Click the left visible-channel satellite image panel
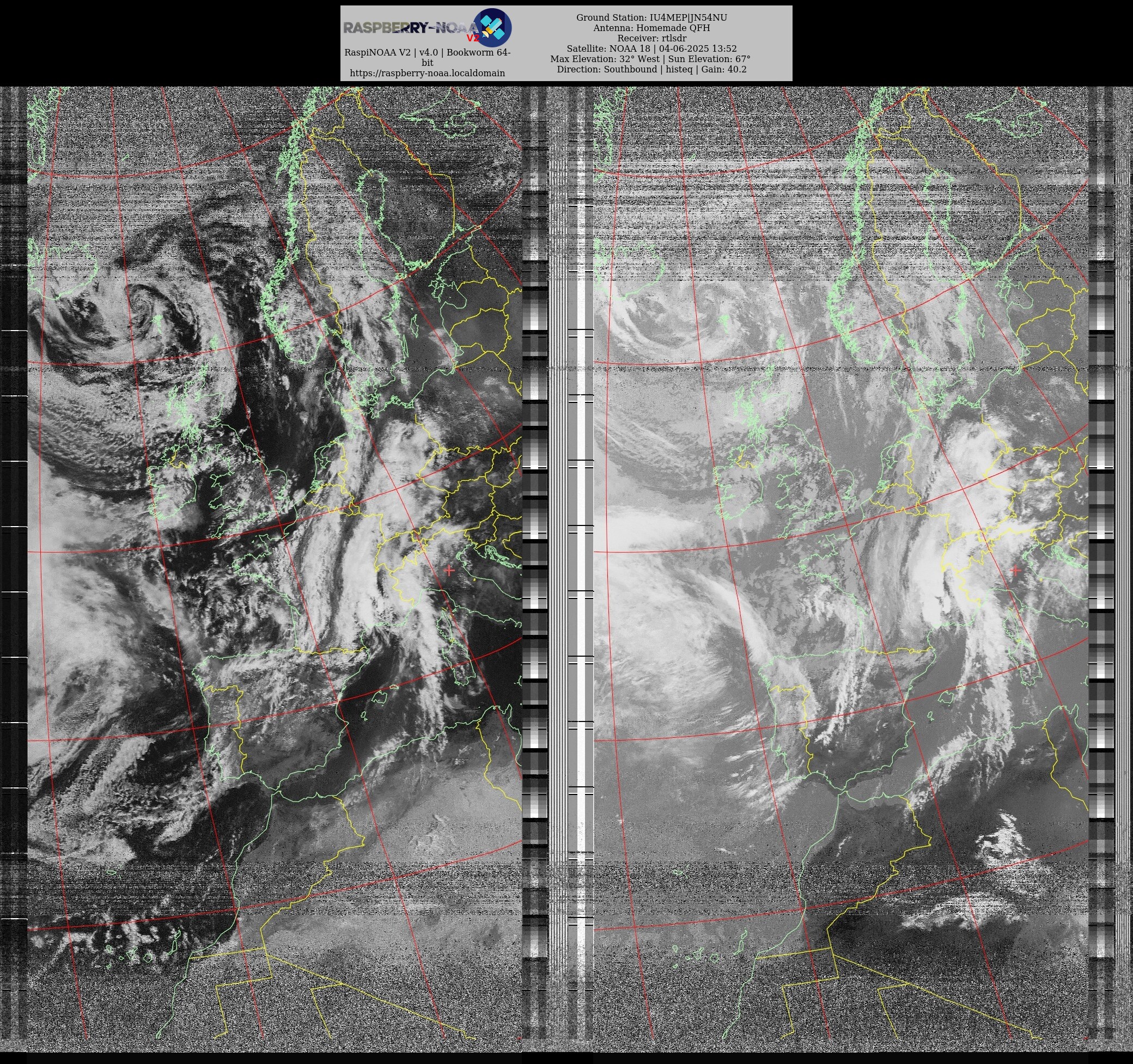This screenshot has height=1064, width=1133. [275, 570]
